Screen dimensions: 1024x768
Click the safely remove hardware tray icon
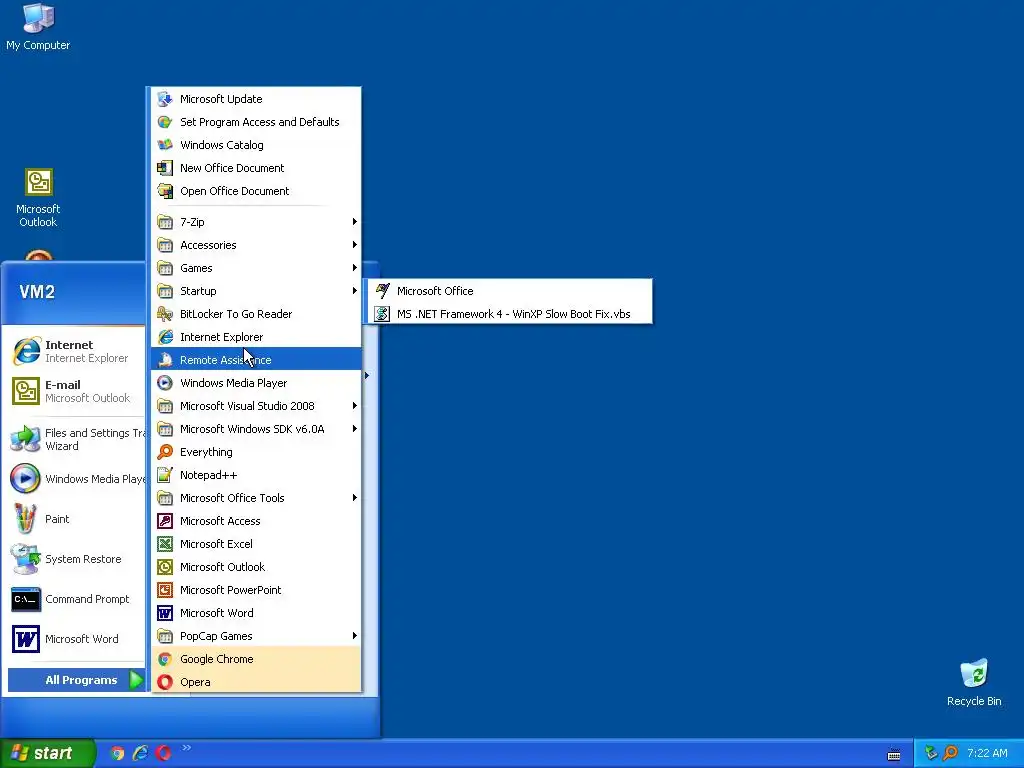point(931,753)
